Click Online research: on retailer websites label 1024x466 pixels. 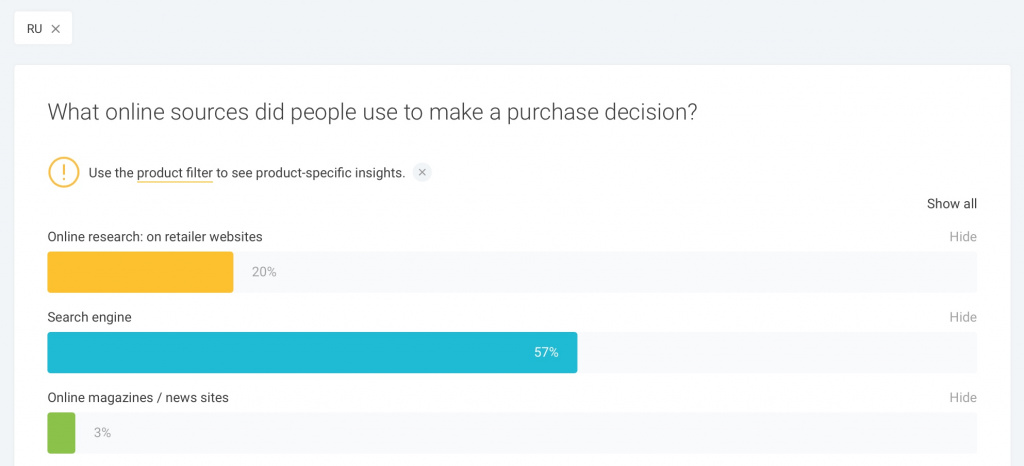tap(155, 237)
